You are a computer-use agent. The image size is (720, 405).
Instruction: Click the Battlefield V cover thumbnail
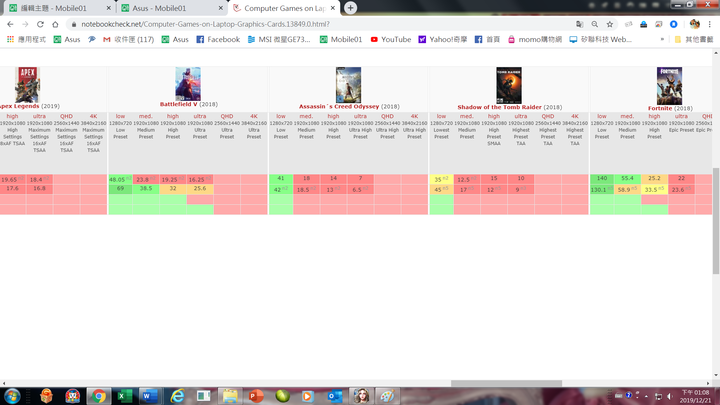point(188,84)
